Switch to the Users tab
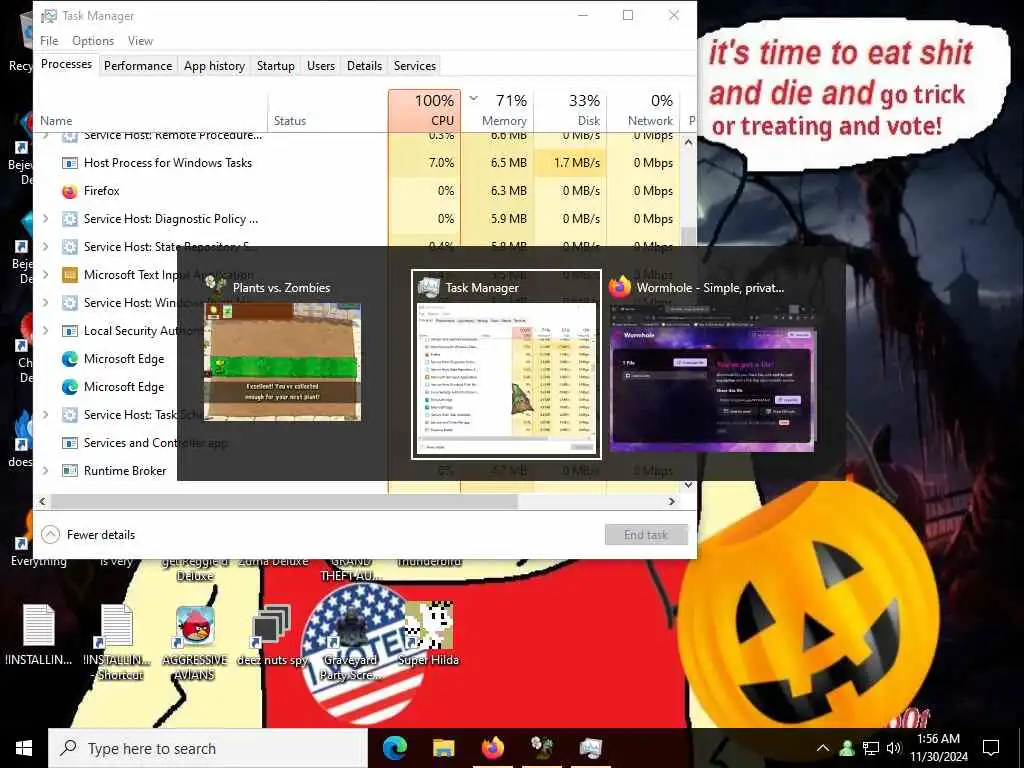1024x768 pixels. pos(321,66)
